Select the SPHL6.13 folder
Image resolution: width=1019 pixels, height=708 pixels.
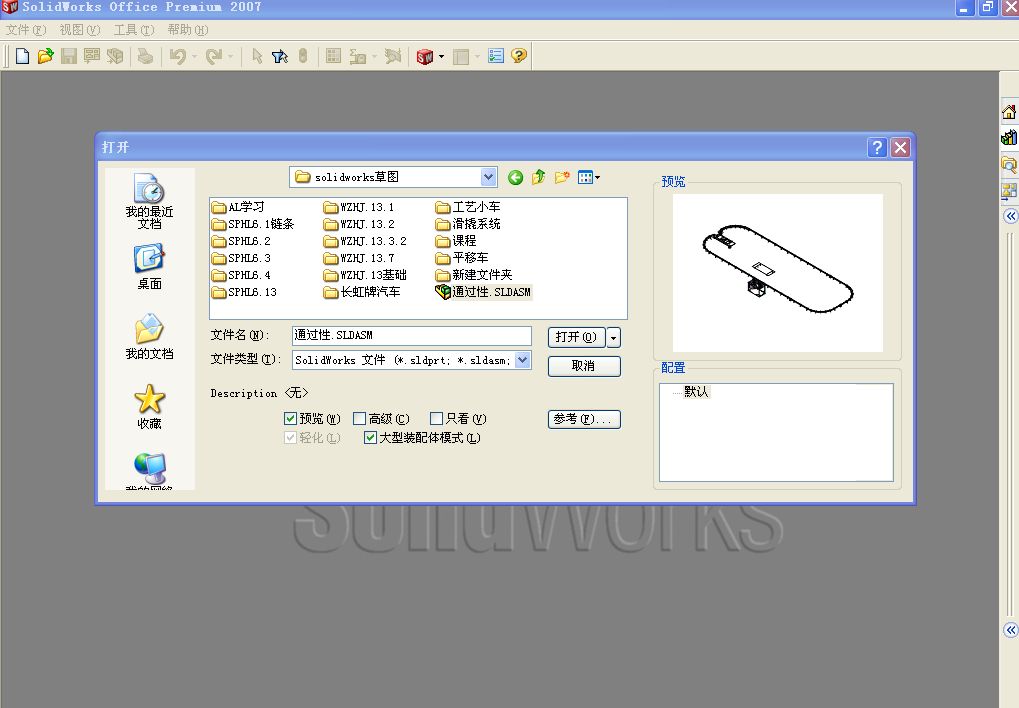coord(244,293)
